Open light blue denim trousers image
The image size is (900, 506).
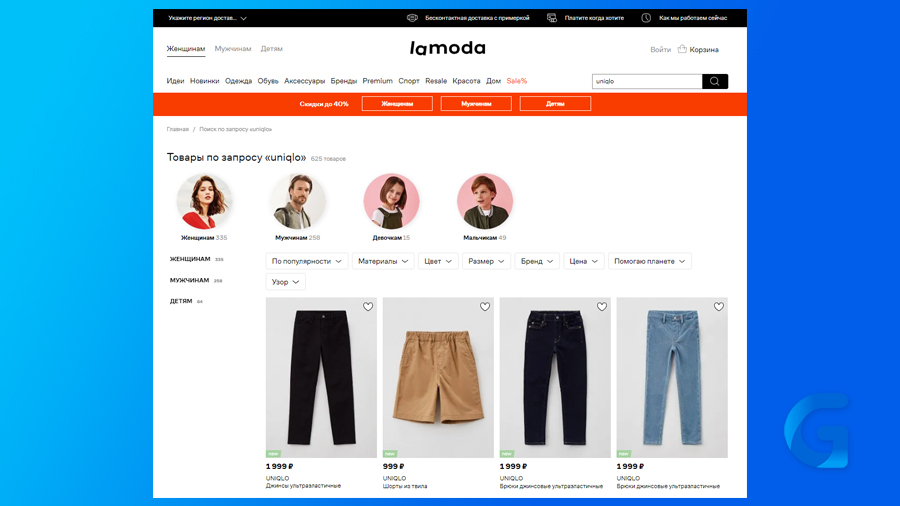(x=672, y=377)
